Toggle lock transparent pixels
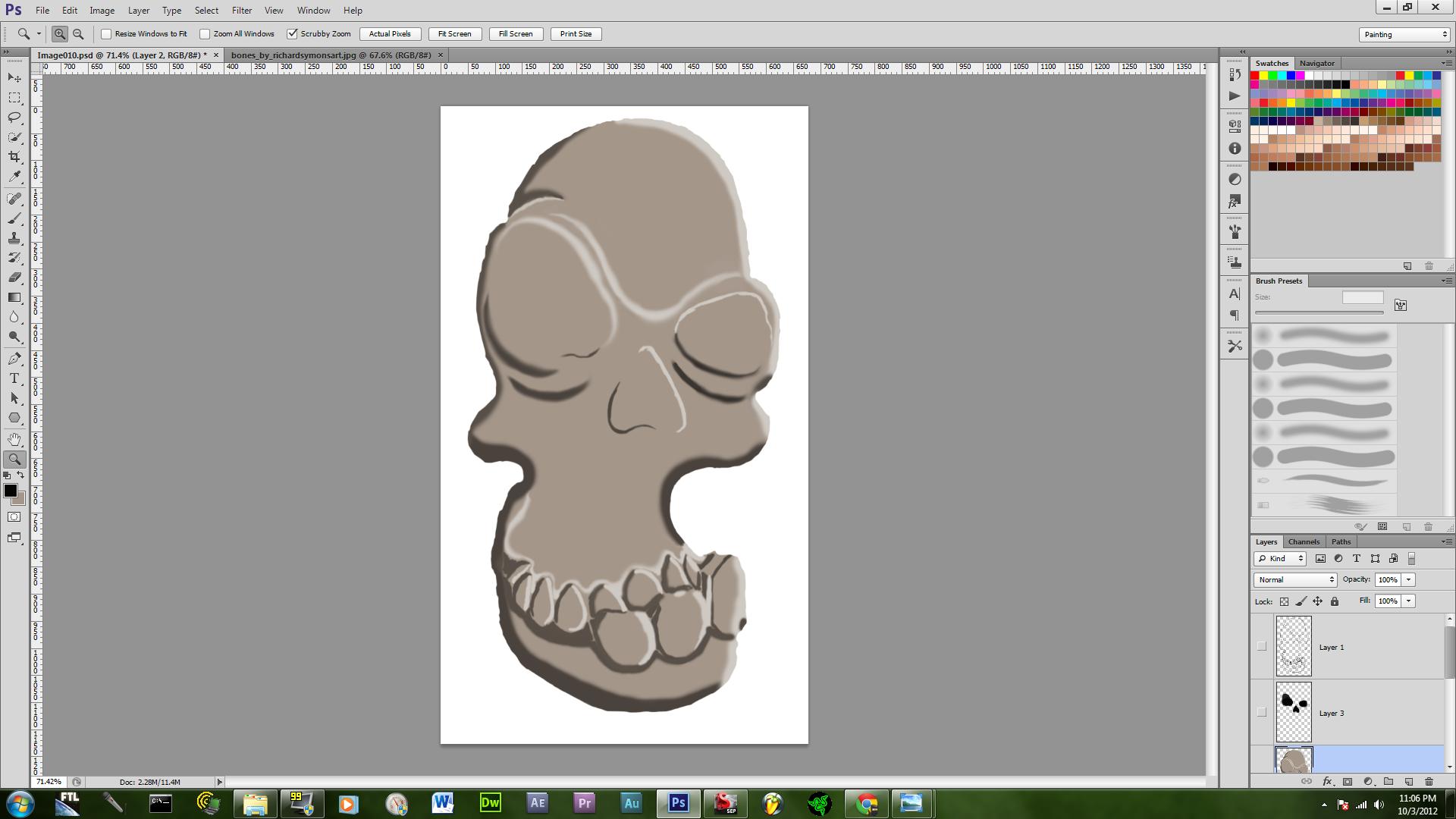Viewport: 1456px width, 819px height. click(1284, 601)
